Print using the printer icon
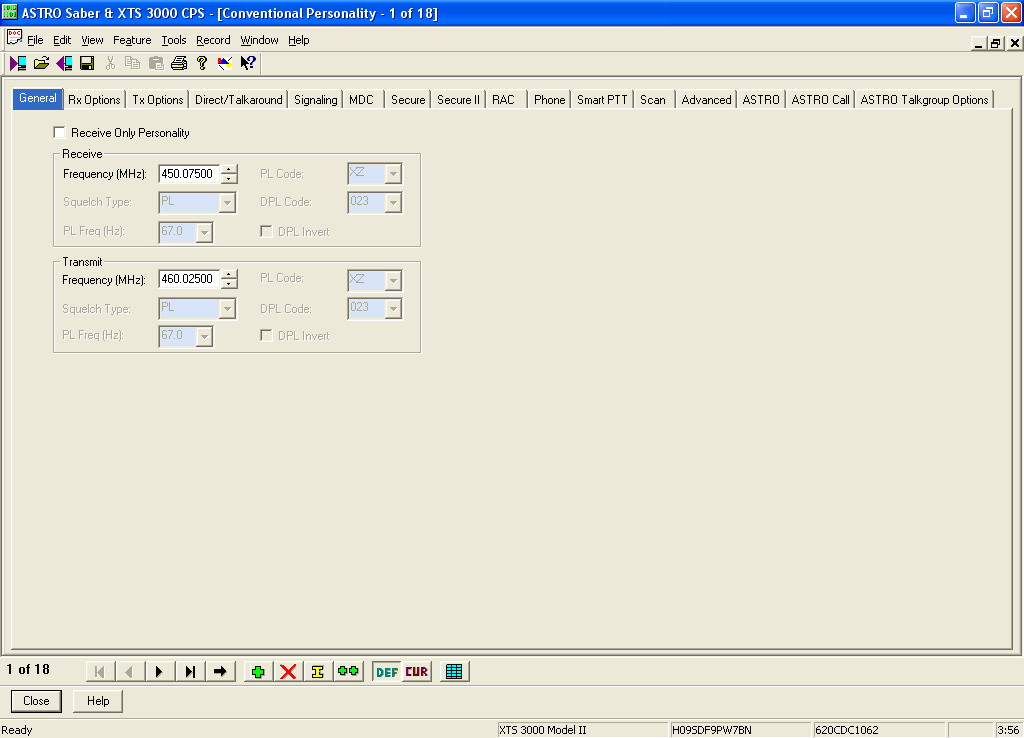Viewport: 1024px width, 738px height. point(179,63)
